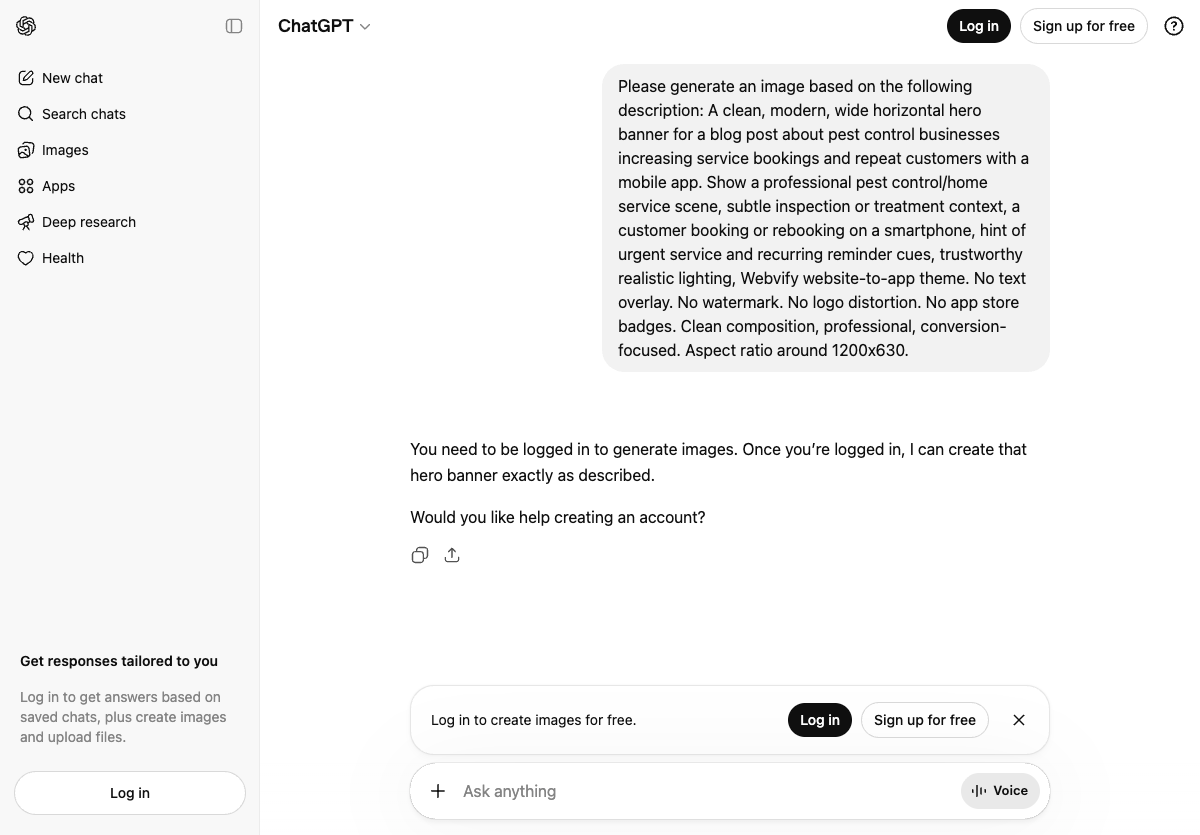The width and height of the screenshot is (1200, 835).
Task: Click the ChatGPT logo icon
Action: pos(27,26)
